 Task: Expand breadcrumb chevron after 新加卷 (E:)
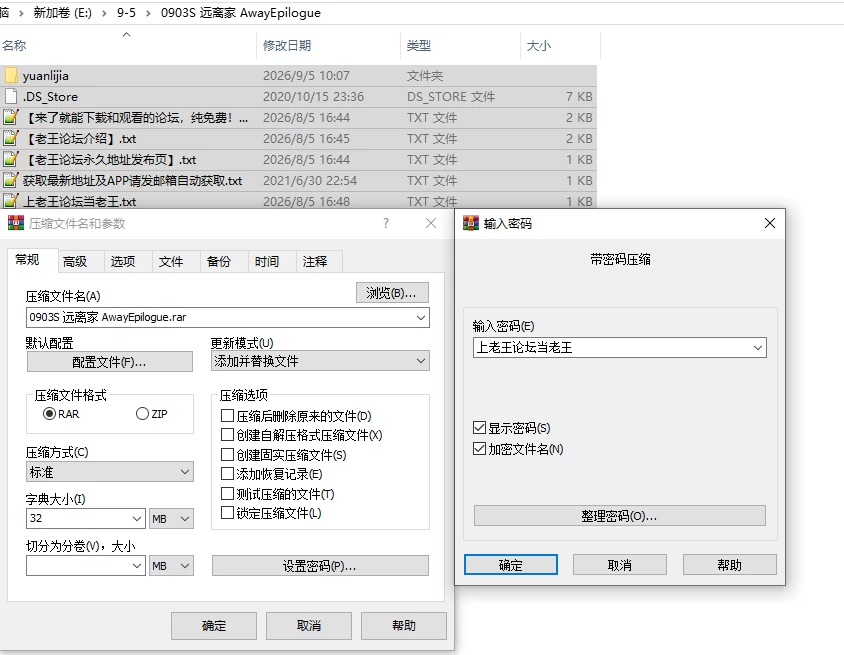click(x=104, y=13)
